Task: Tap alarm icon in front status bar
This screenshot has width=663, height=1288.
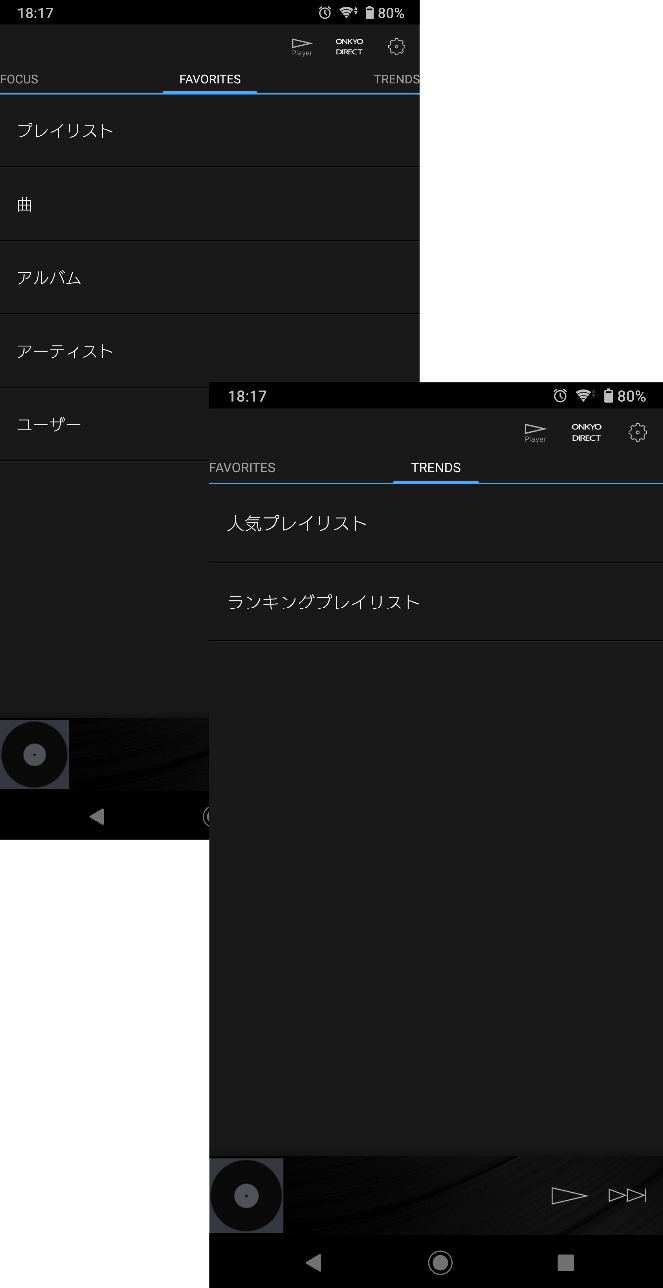Action: [560, 396]
